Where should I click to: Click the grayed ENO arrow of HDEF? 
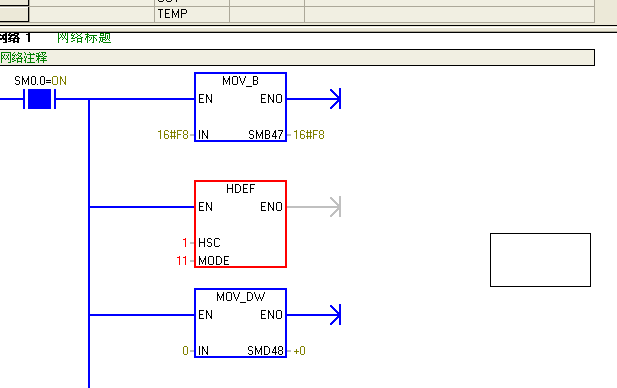coord(335,207)
